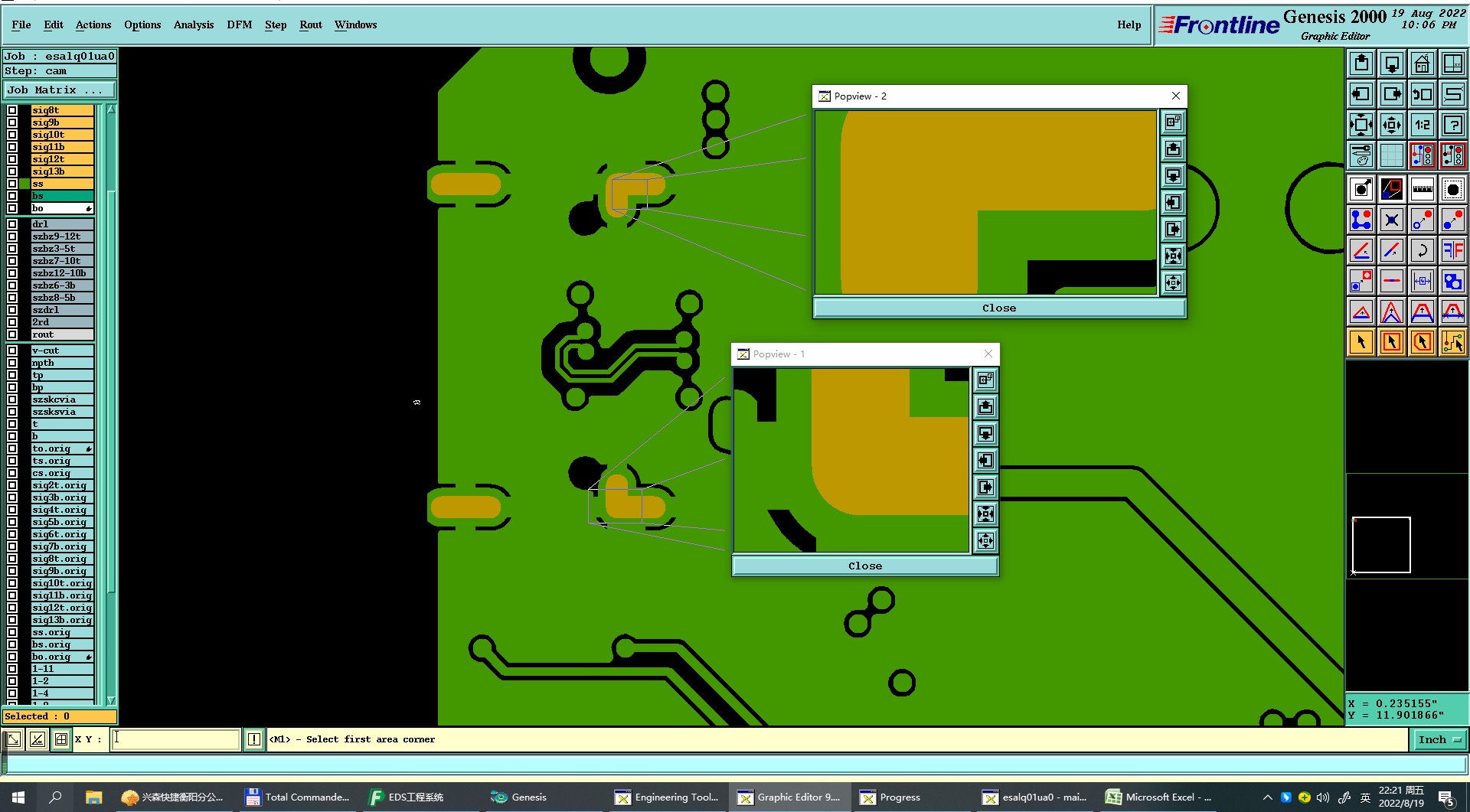Open the Help menu
Image resolution: width=1470 pixels, height=812 pixels.
click(1129, 24)
